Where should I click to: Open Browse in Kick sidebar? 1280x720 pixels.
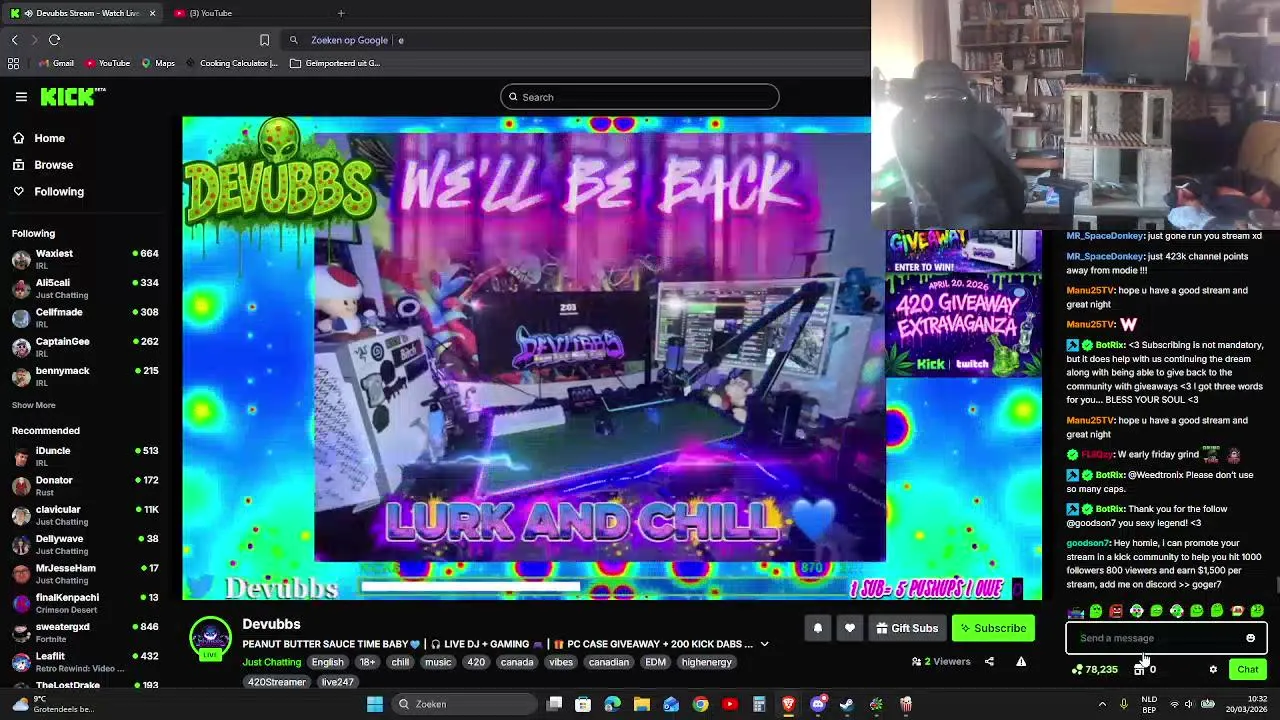coord(44,165)
